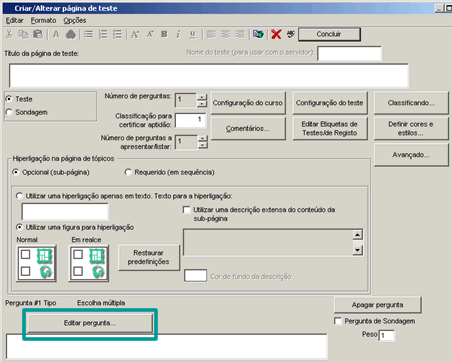
Task: Pick the description background color swatch
Action: pos(195,276)
